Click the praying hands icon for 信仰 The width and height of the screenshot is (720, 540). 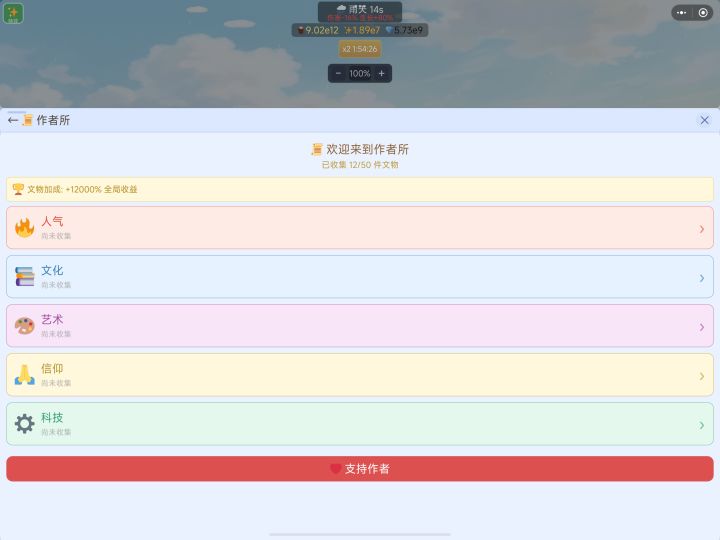(x=25, y=375)
